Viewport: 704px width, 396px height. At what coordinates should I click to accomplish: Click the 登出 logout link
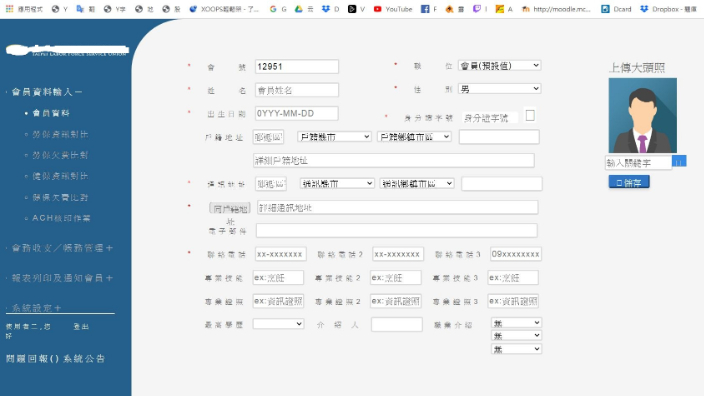[x=81, y=326]
